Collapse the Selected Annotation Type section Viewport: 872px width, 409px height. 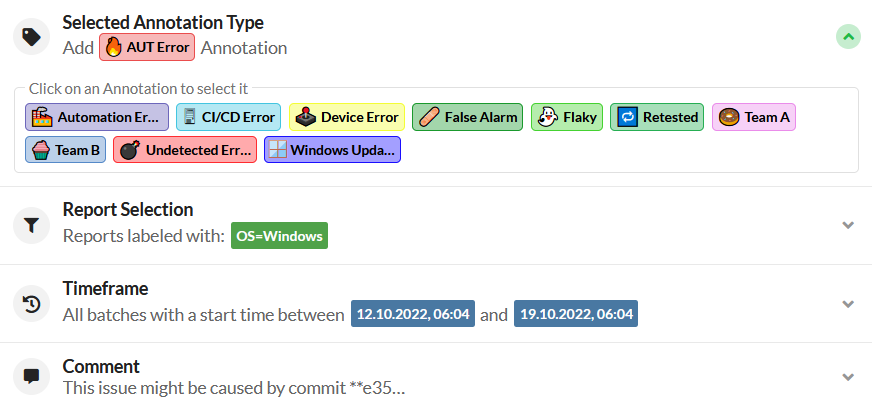coord(848,37)
